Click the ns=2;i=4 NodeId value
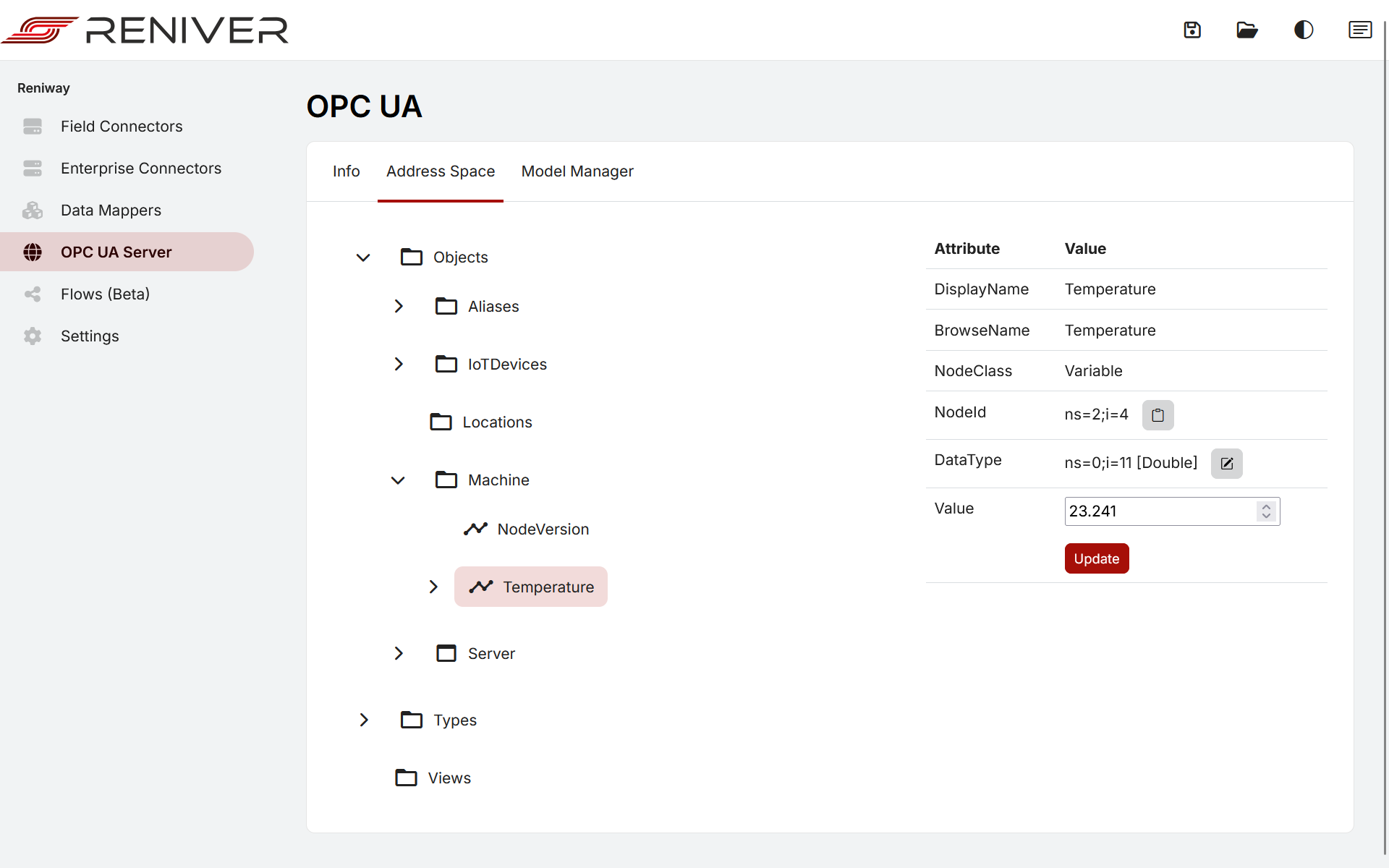The width and height of the screenshot is (1389, 868). click(1096, 415)
